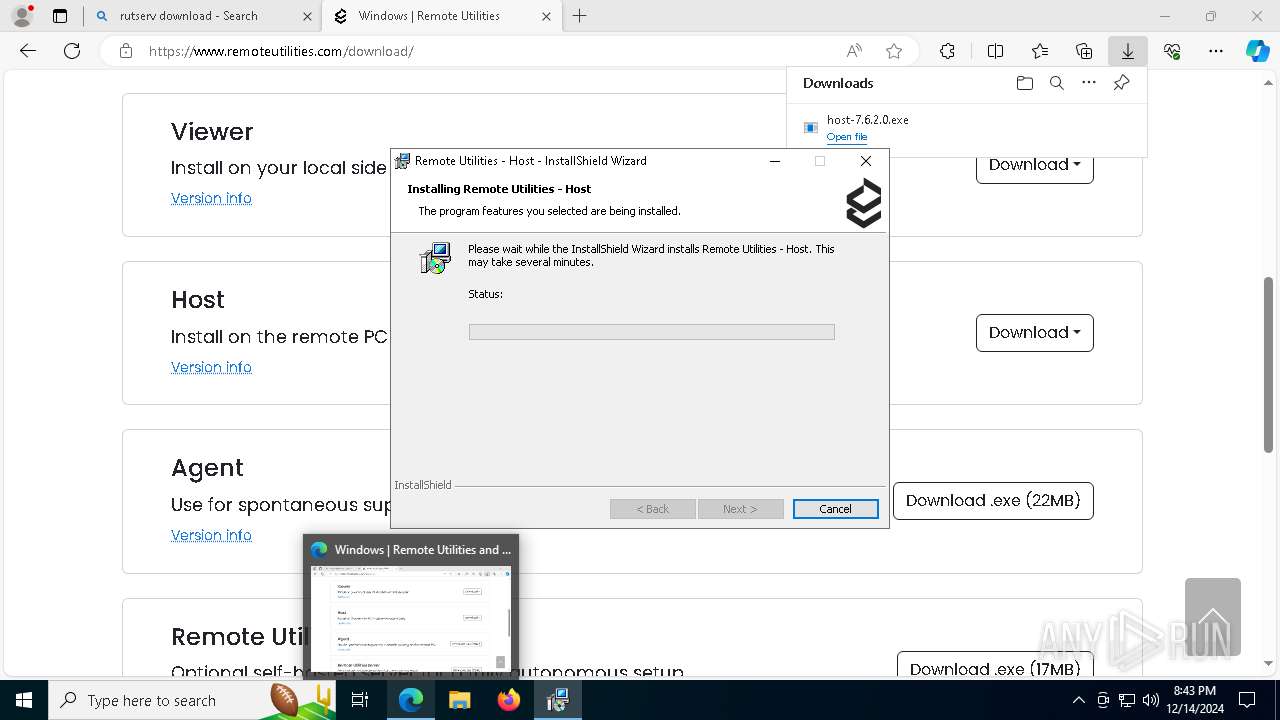This screenshot has height=720, width=1280.
Task: Open the Extensions puzzle icon
Action: pos(947,51)
